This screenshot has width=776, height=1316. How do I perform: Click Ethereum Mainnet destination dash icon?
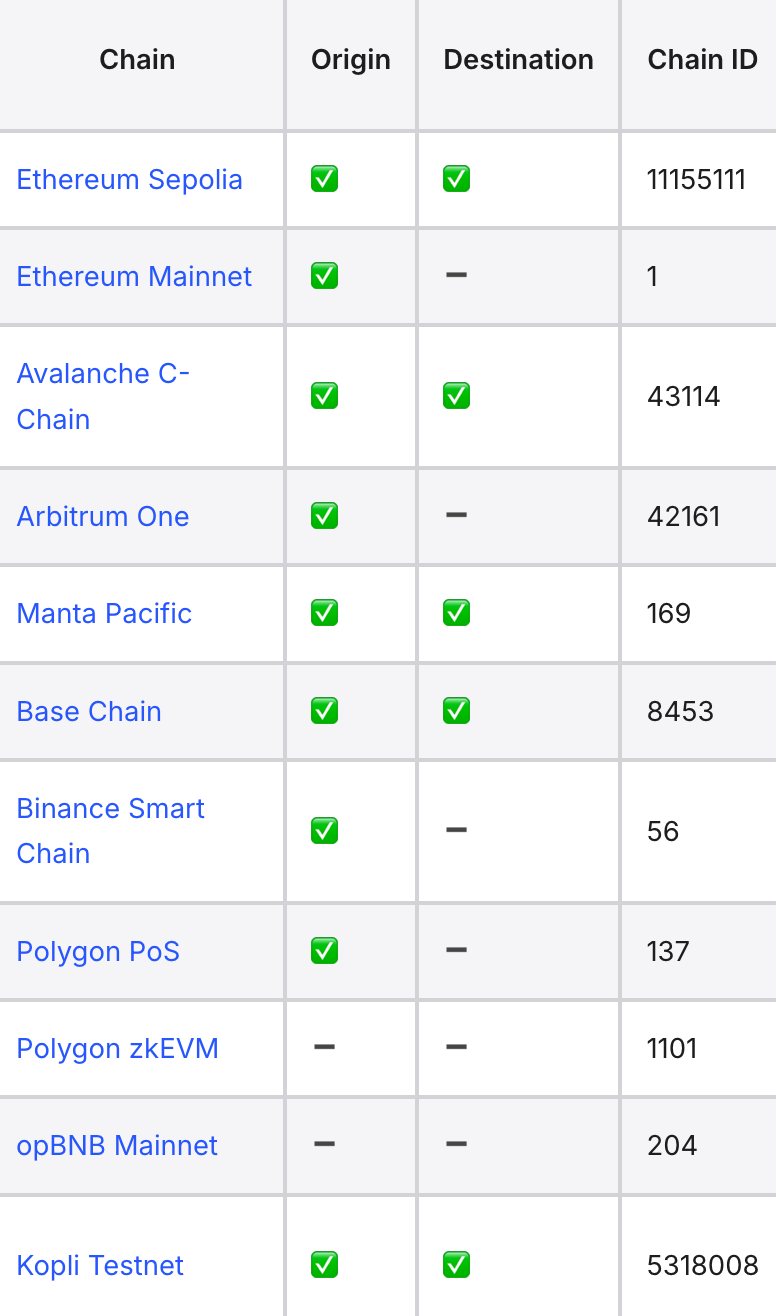pyautogui.click(x=456, y=274)
